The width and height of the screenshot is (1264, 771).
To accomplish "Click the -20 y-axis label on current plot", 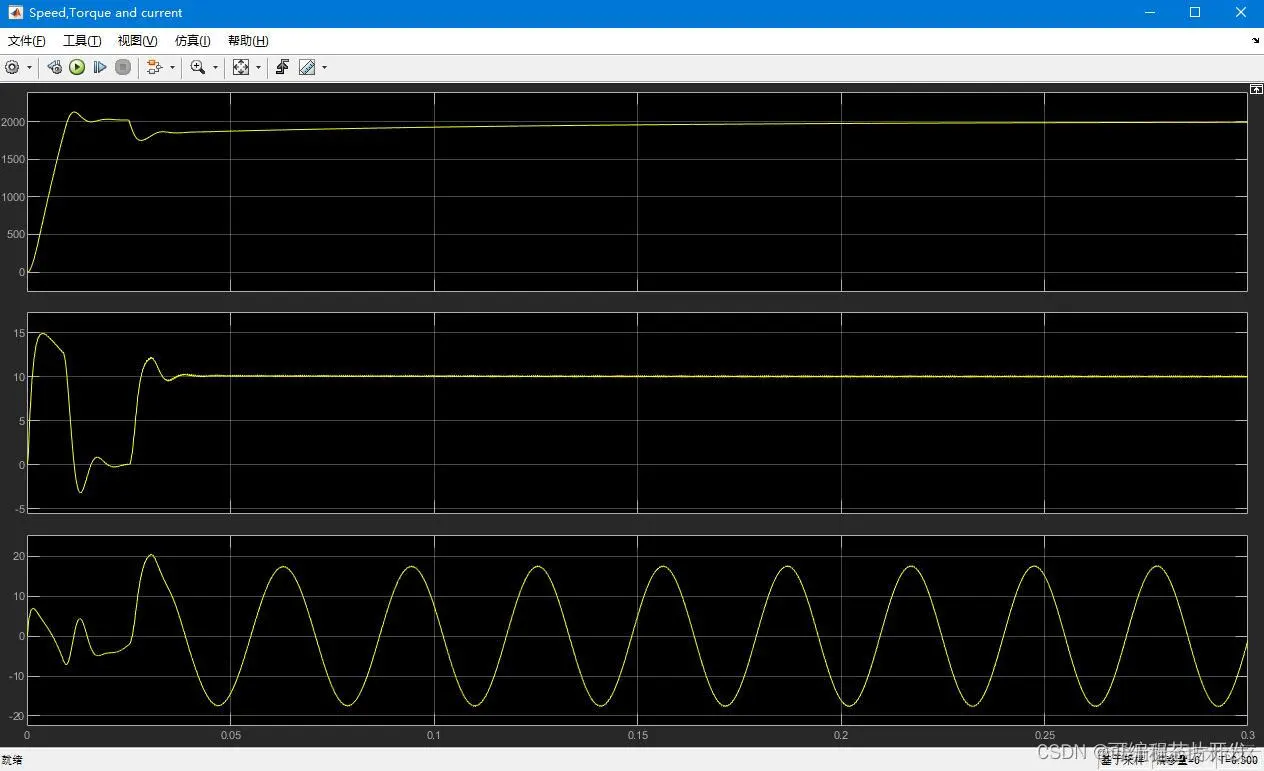I will [16, 716].
